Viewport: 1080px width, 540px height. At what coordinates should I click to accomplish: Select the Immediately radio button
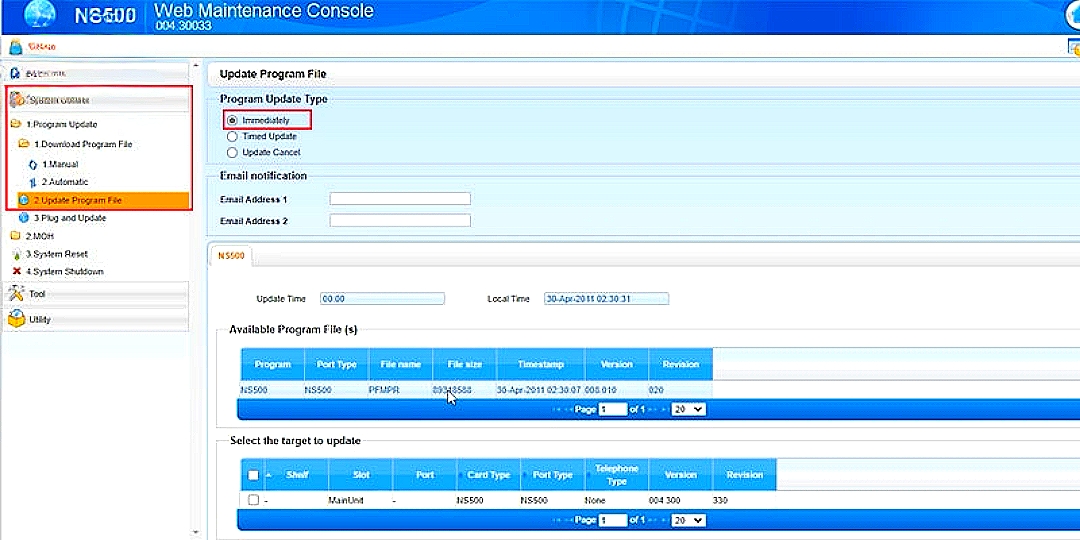(x=233, y=120)
